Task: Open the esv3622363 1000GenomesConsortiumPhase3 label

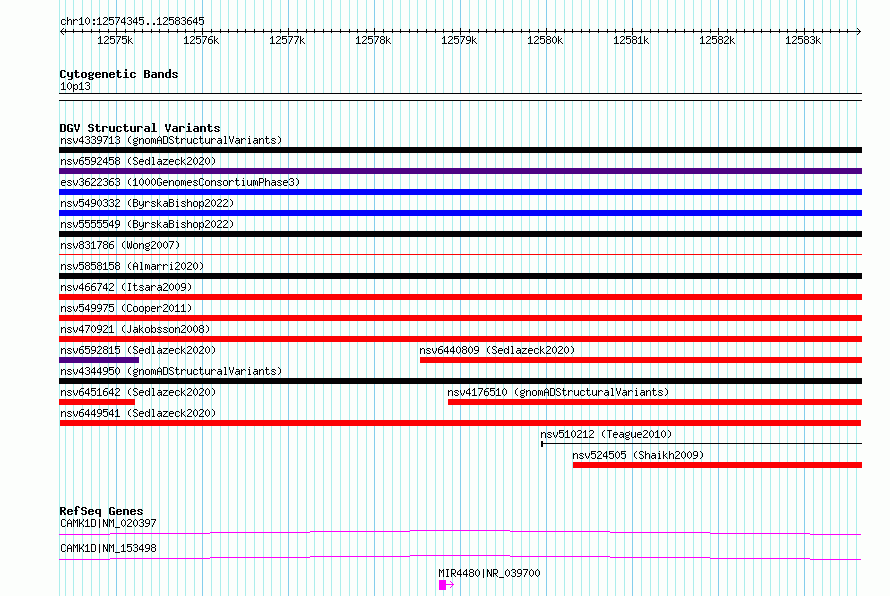Action: 180,182
